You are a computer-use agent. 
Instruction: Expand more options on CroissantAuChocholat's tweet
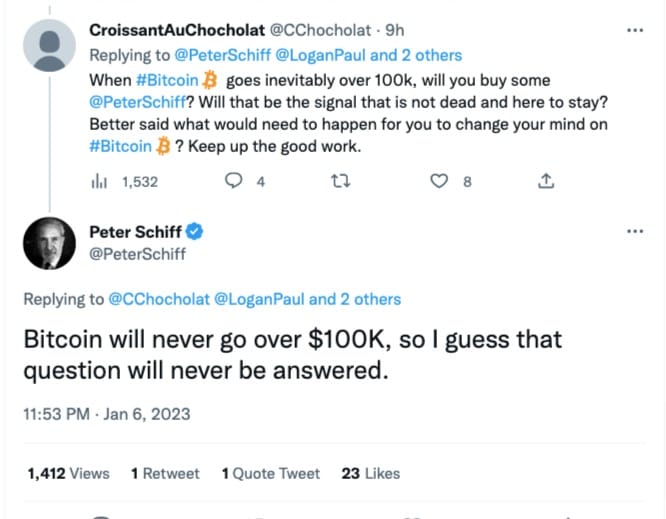tap(635, 30)
